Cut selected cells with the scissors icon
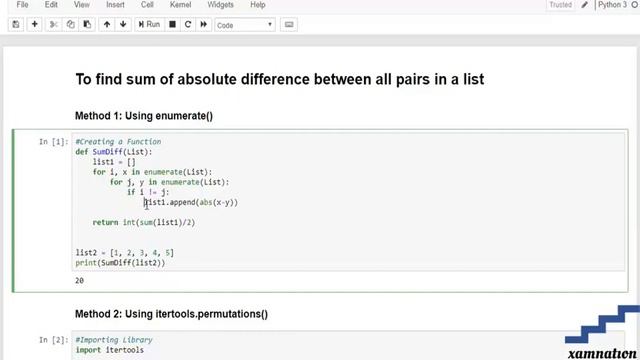The image size is (640, 360). 53,24
